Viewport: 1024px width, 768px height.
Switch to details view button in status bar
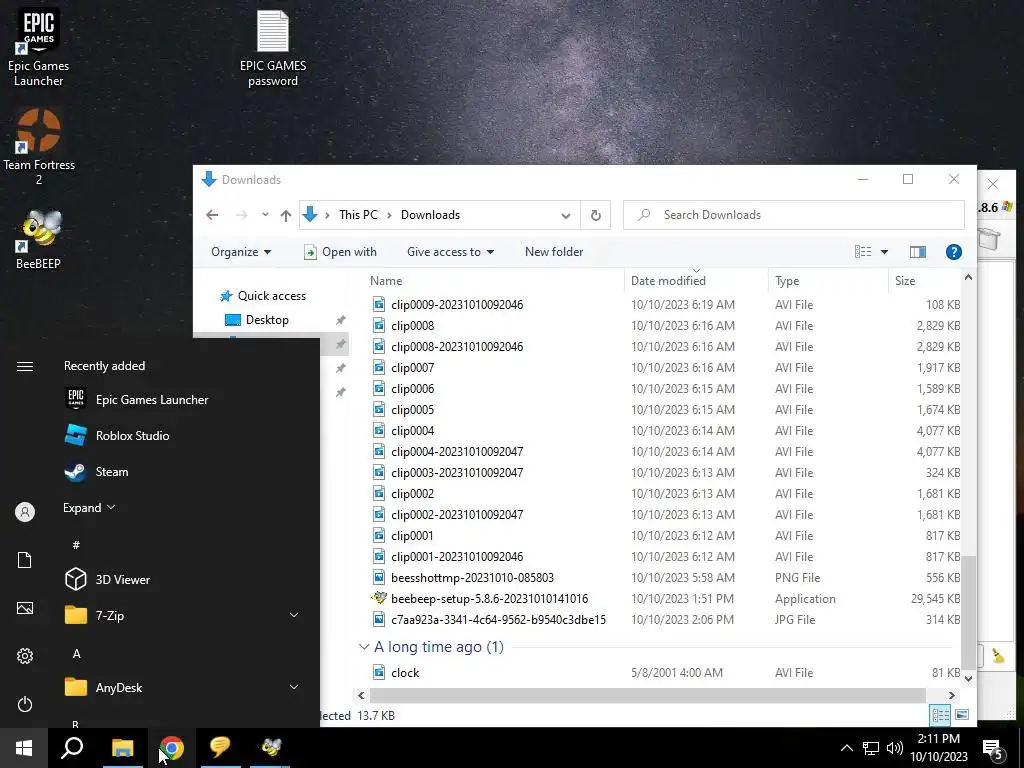(940, 715)
